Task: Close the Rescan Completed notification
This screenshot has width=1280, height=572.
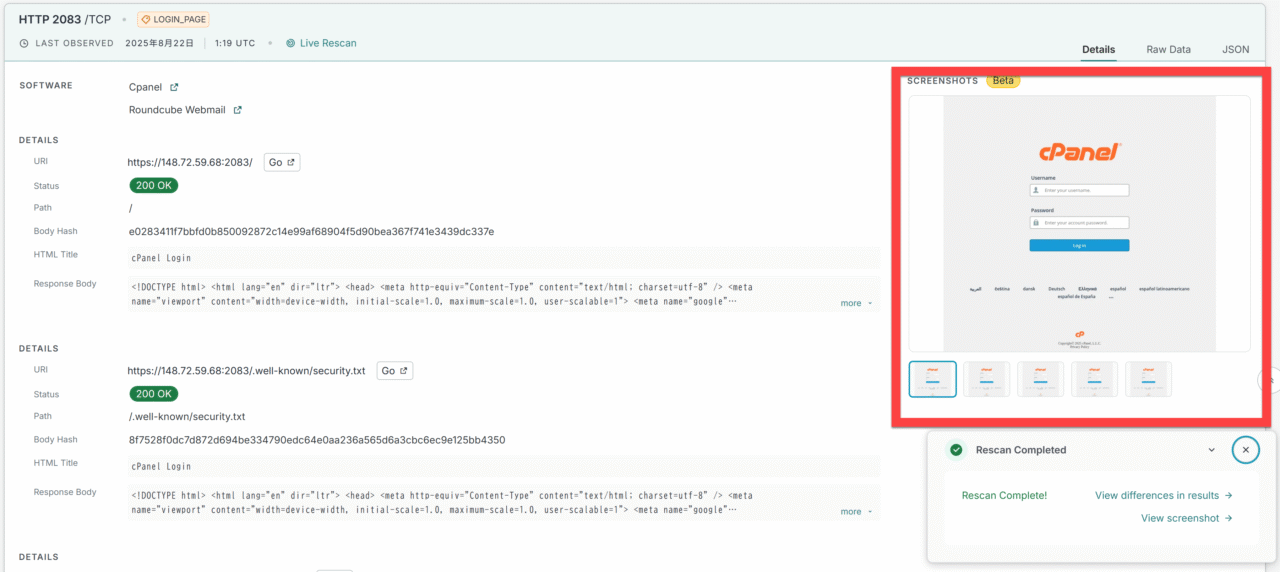Action: [x=1245, y=450]
